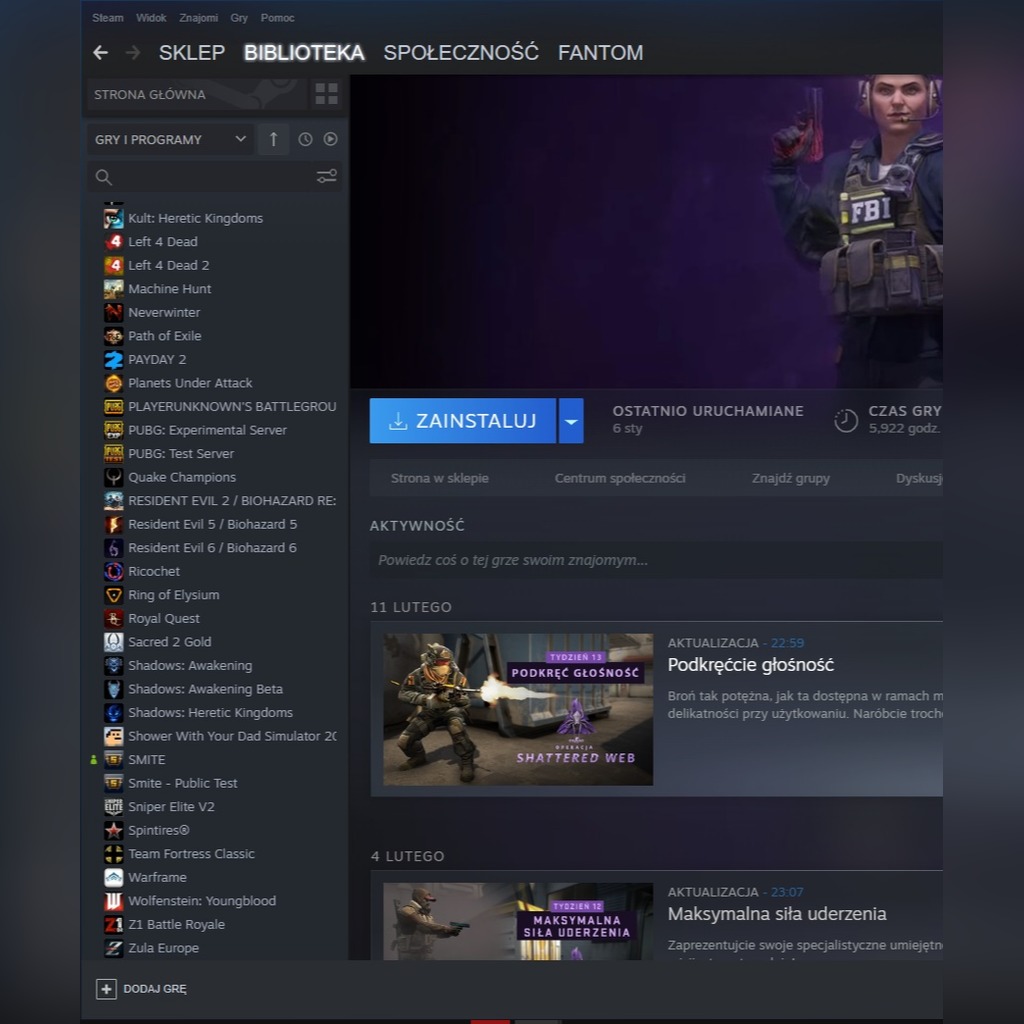This screenshot has width=1024, height=1024.
Task: Open Strona główna library home
Action: coord(197,94)
